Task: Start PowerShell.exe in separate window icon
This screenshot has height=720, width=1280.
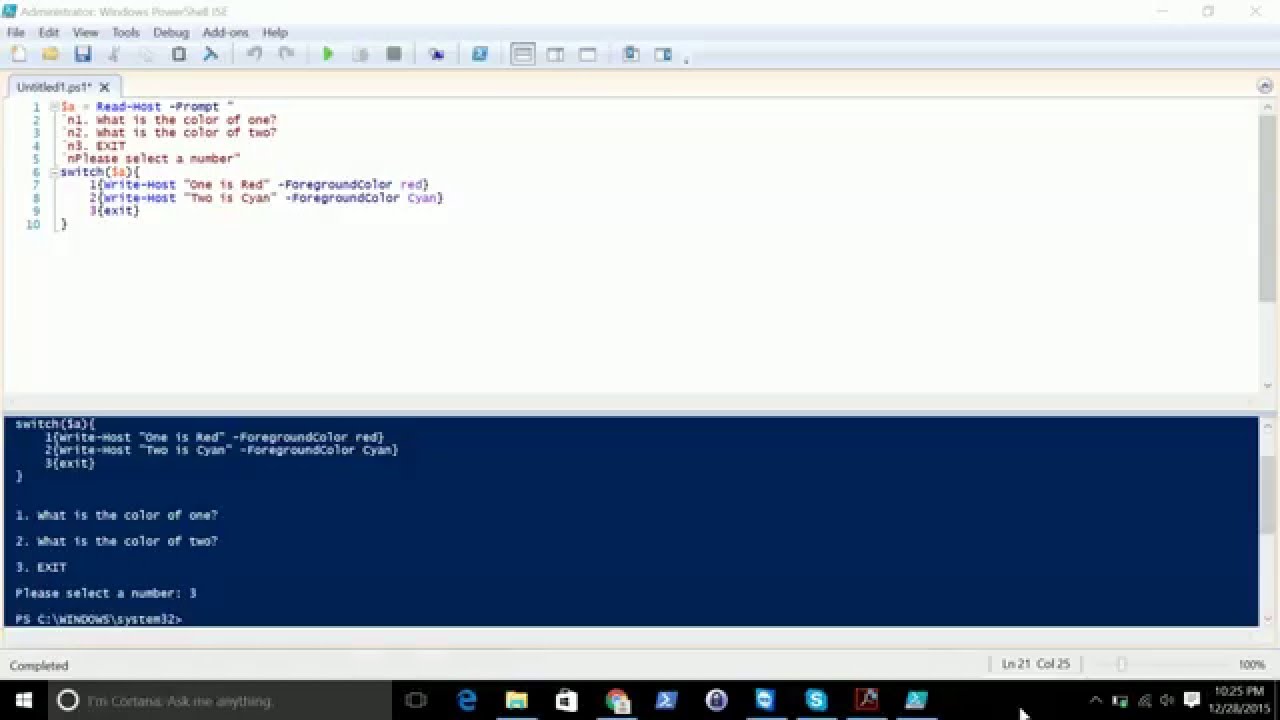Action: pos(479,54)
